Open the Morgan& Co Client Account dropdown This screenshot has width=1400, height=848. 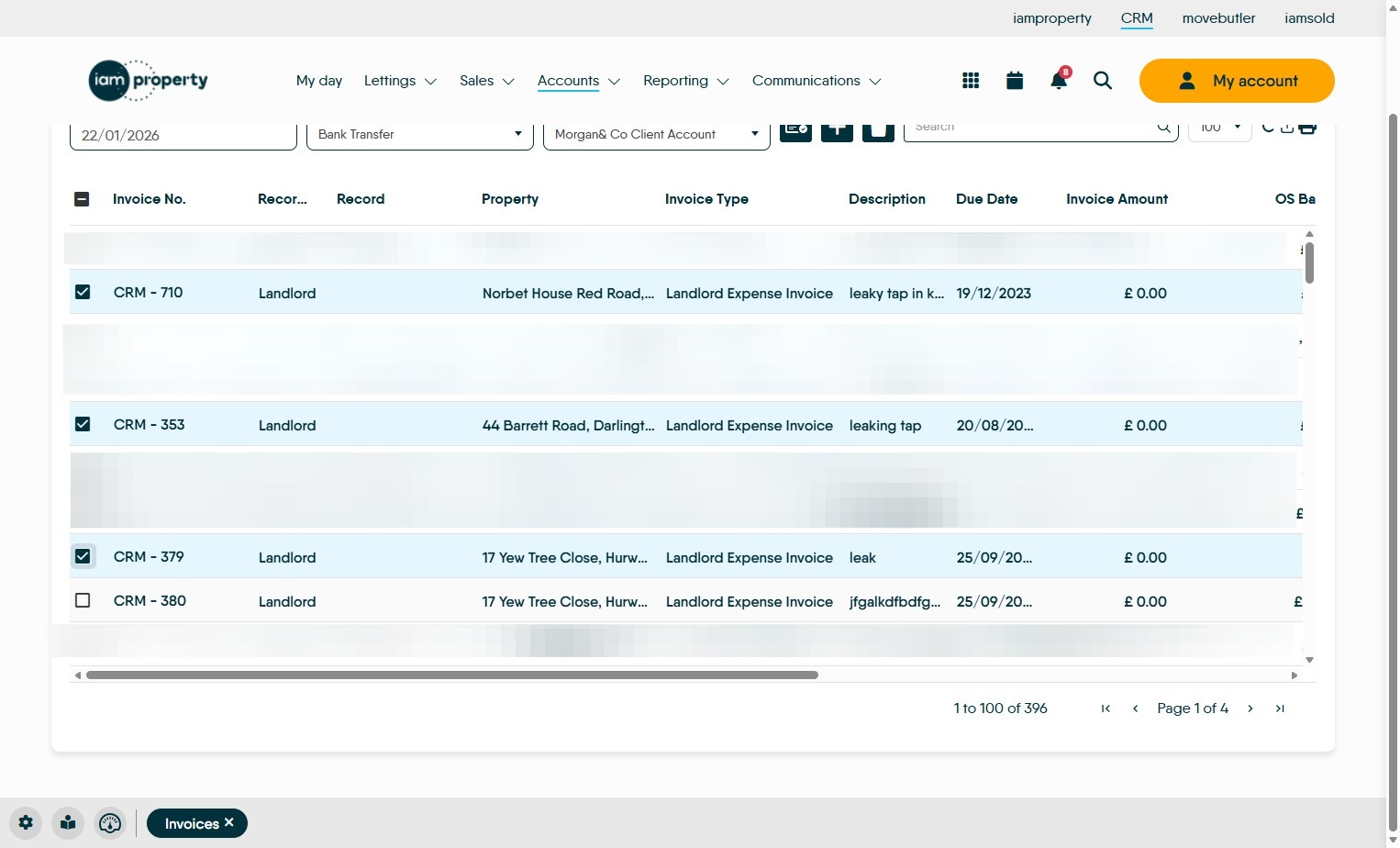pyautogui.click(x=657, y=135)
